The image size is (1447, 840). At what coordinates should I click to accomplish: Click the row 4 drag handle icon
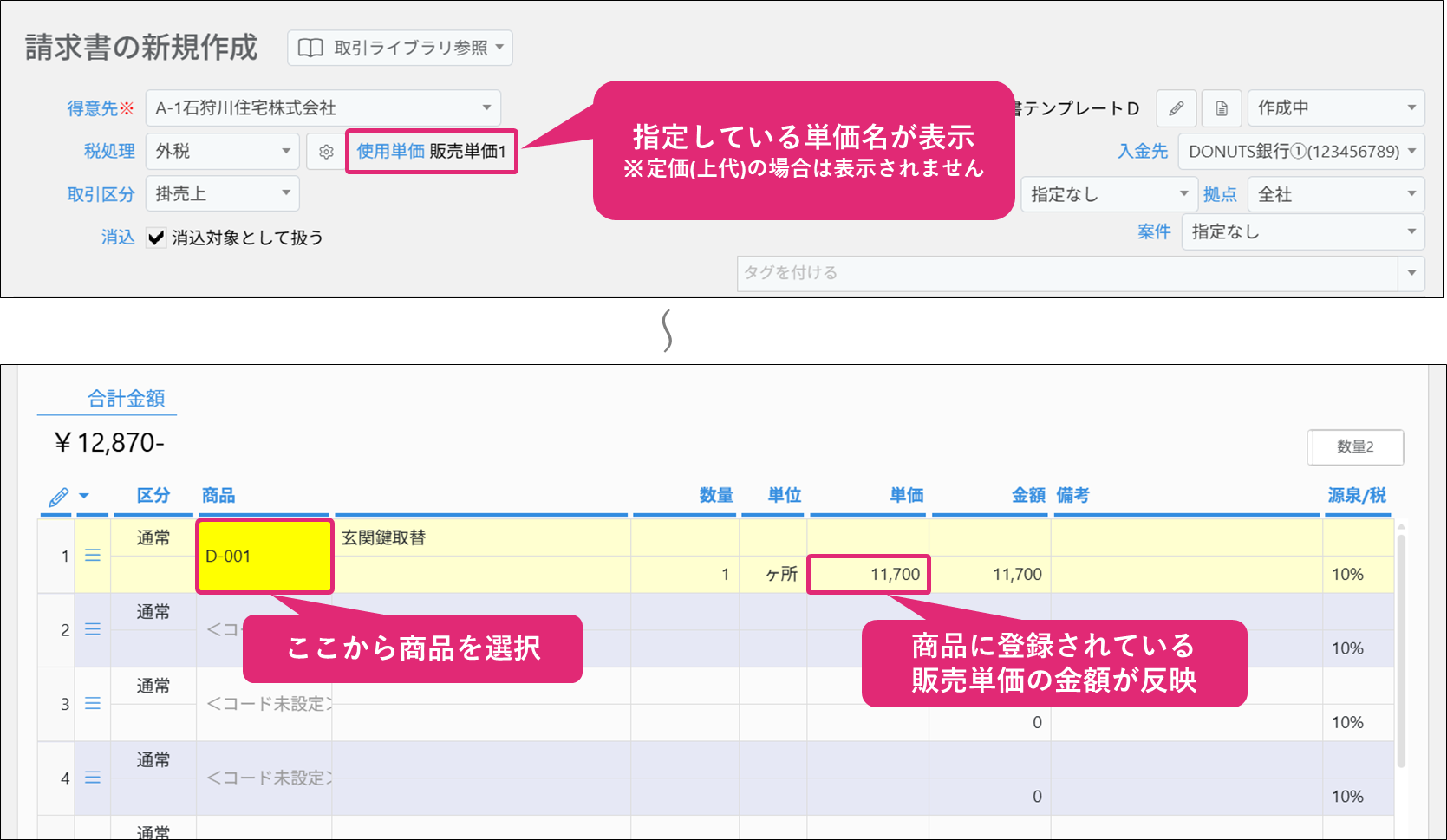[x=93, y=778]
